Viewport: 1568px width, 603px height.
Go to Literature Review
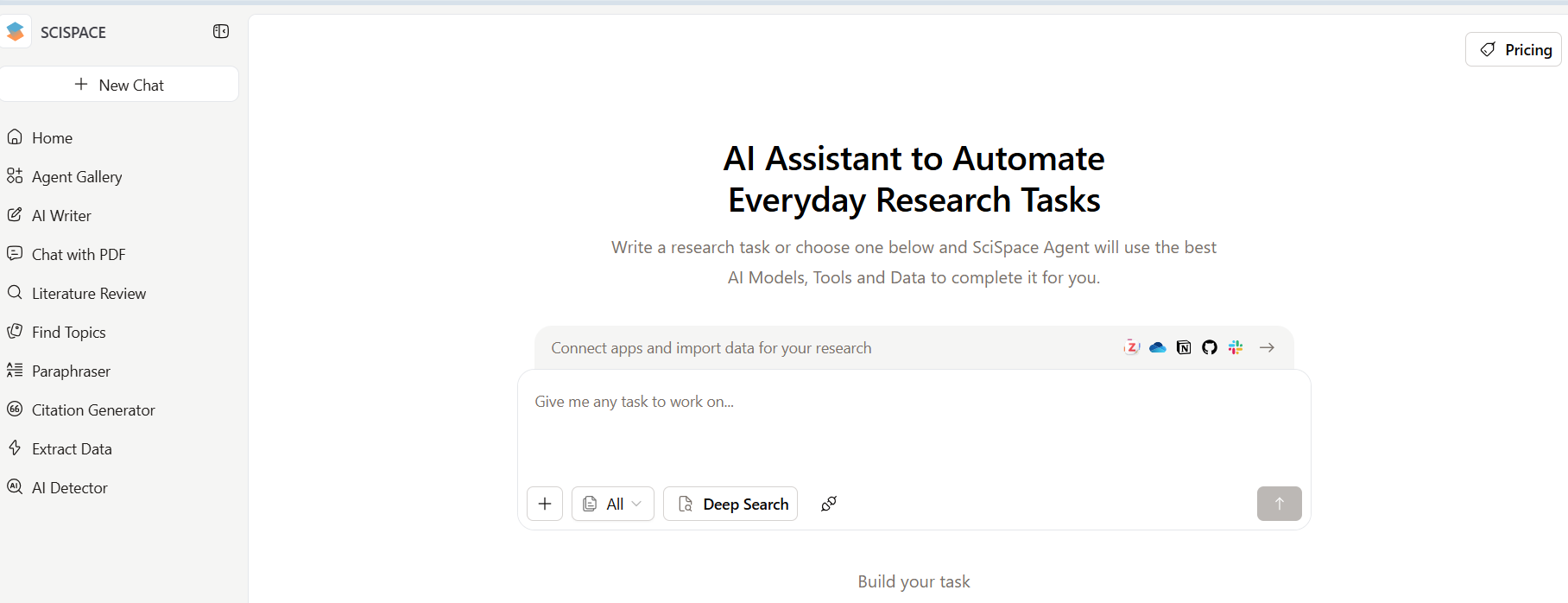(88, 294)
